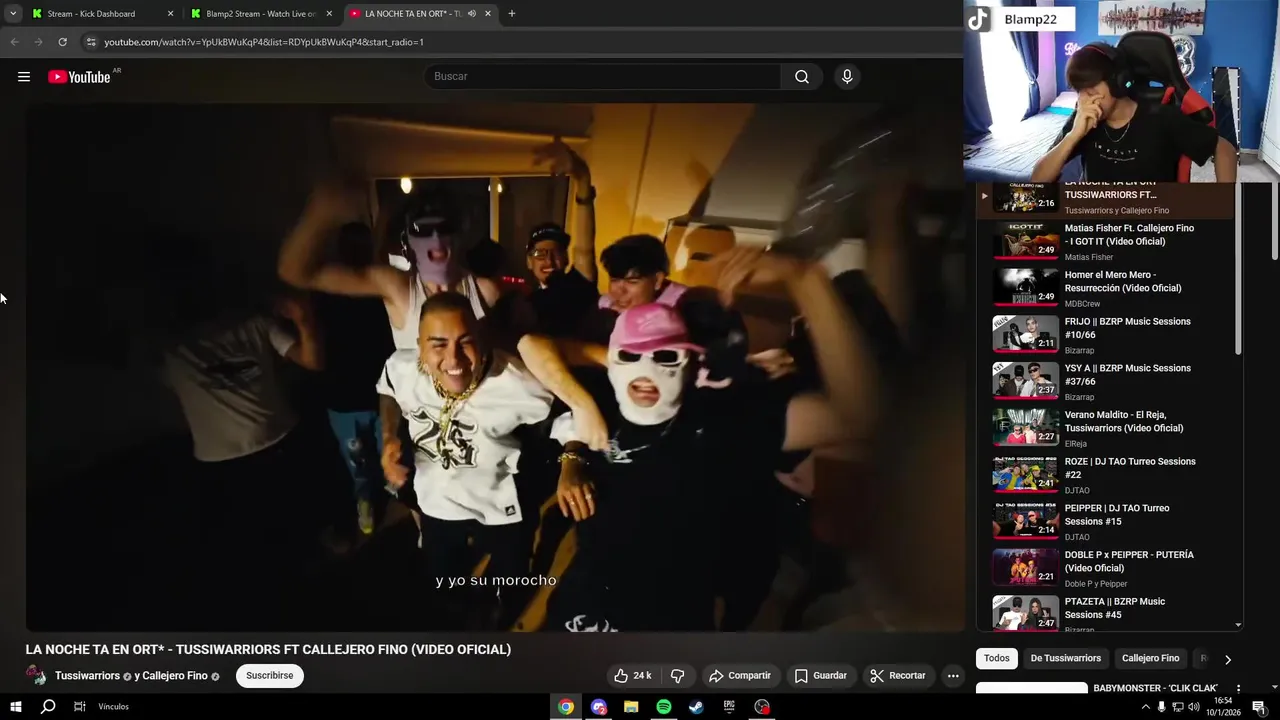Reload the page with the refresh icon
Image resolution: width=1280 pixels, height=720 pixels.
(x=62, y=42)
